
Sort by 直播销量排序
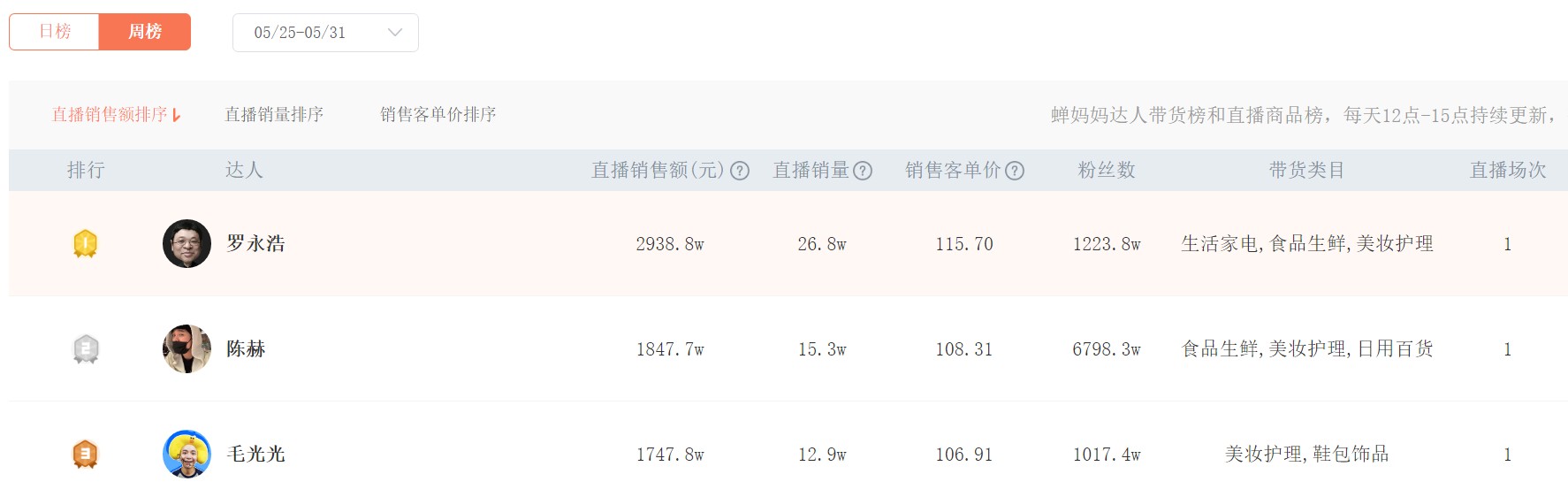click(274, 115)
